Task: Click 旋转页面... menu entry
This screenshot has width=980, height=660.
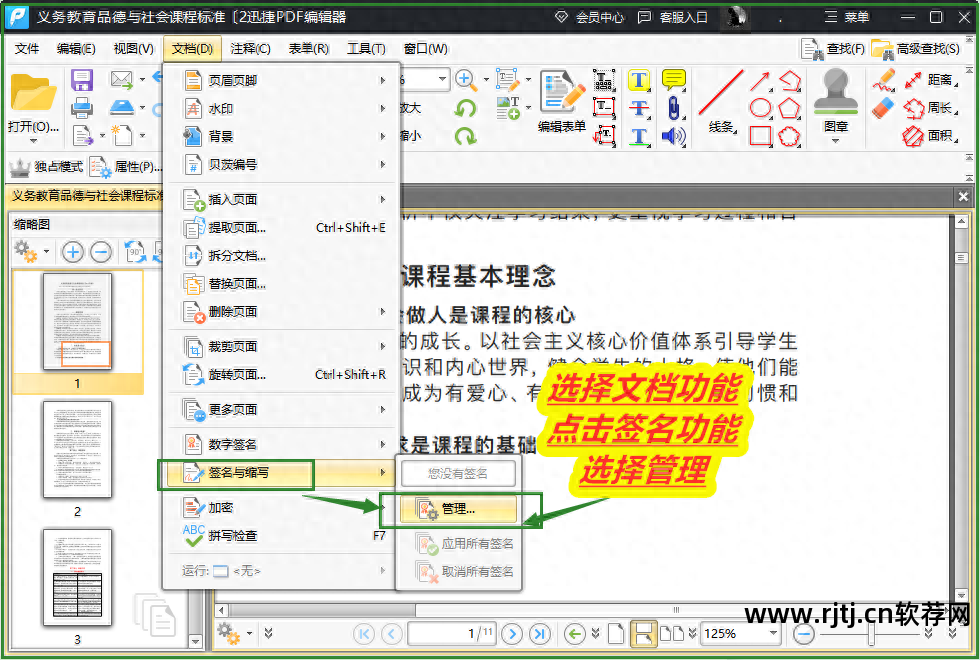Action: [x=282, y=374]
